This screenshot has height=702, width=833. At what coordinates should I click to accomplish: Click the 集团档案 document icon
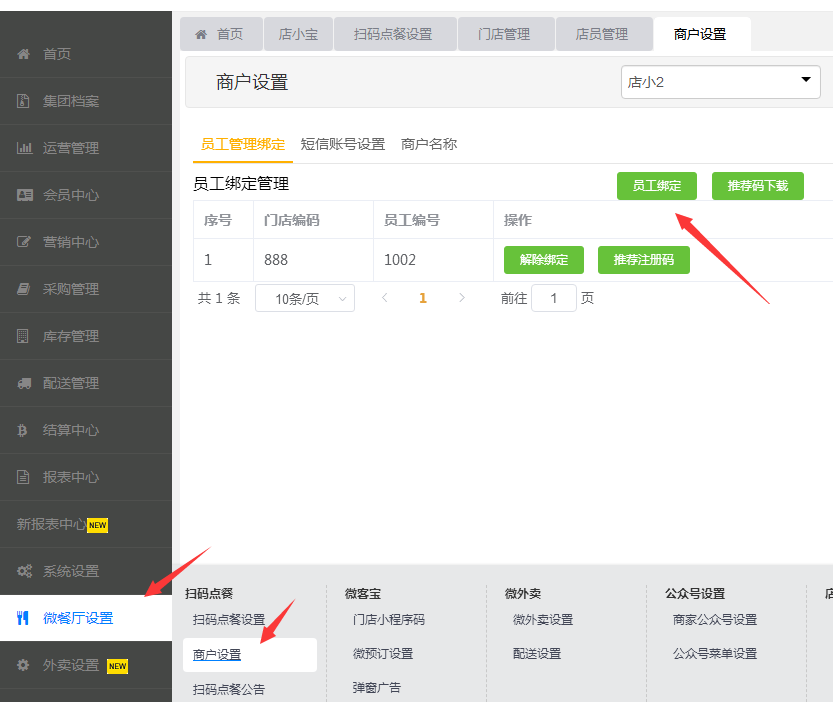[x=23, y=101]
